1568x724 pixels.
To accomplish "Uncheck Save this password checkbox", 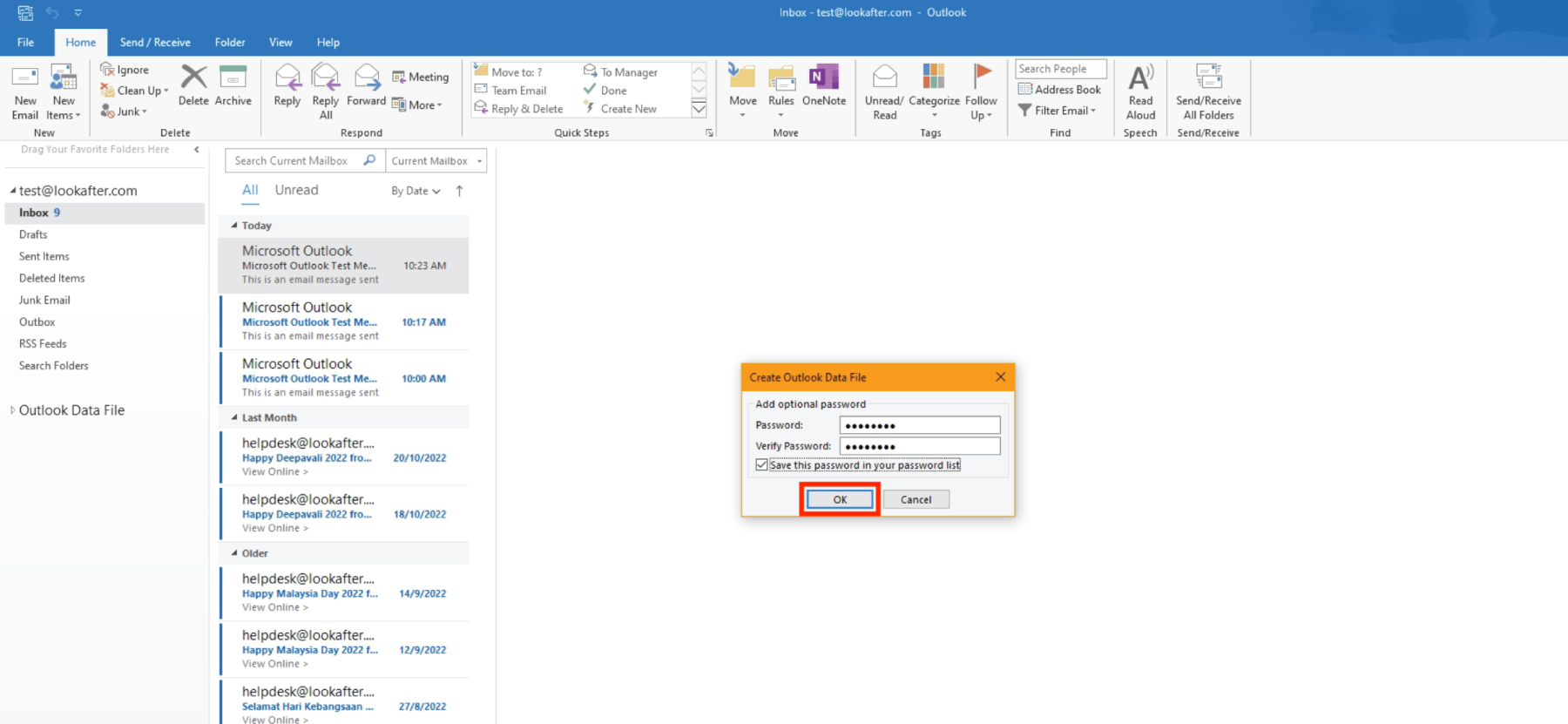I will tap(762, 465).
